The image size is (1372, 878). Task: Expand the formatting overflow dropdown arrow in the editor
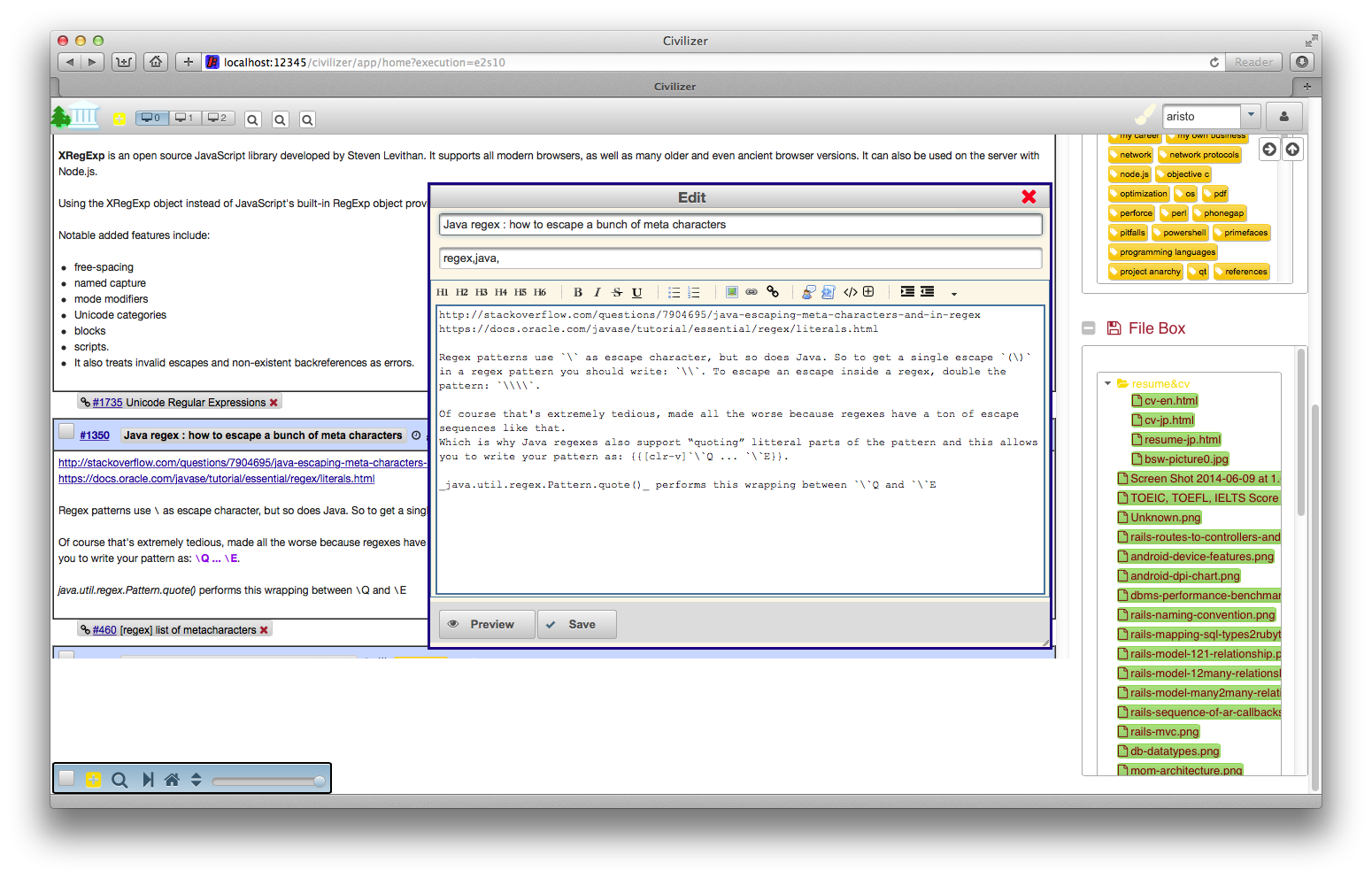click(954, 294)
